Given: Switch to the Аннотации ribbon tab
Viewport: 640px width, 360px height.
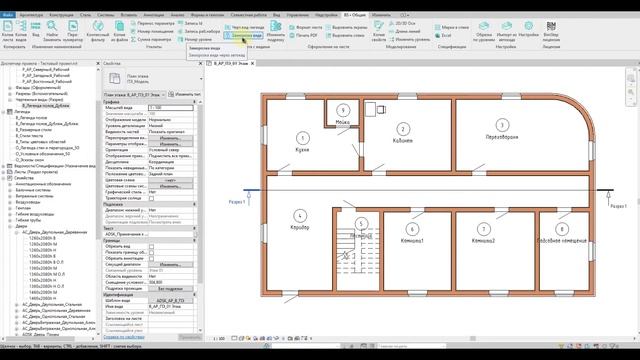Looking at the screenshot, I should pyautogui.click(x=154, y=15).
